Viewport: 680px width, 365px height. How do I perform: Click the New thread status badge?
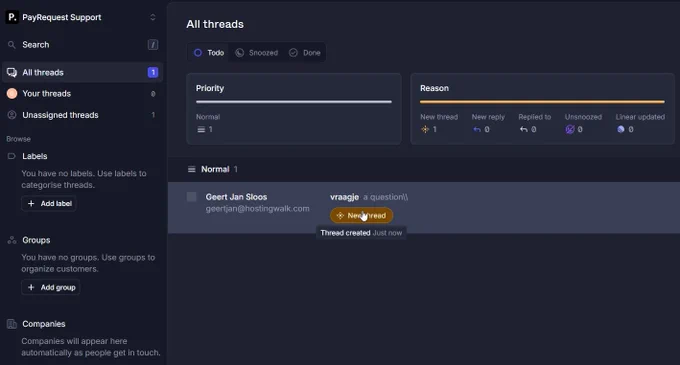pyautogui.click(x=361, y=215)
